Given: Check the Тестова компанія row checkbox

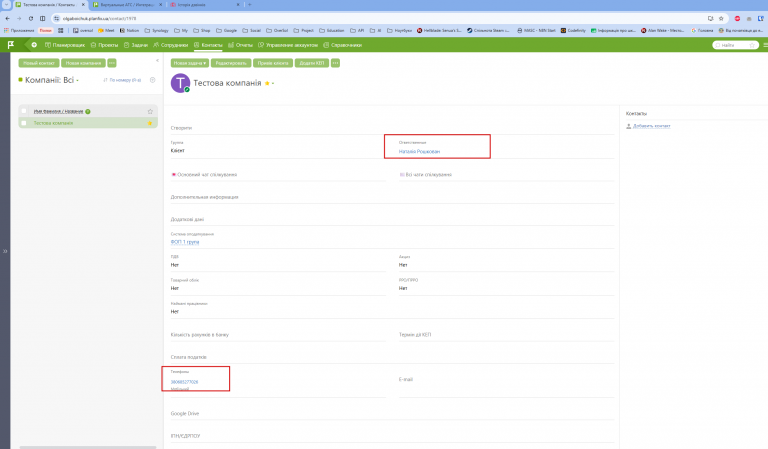Looking at the screenshot, I should [x=24, y=123].
